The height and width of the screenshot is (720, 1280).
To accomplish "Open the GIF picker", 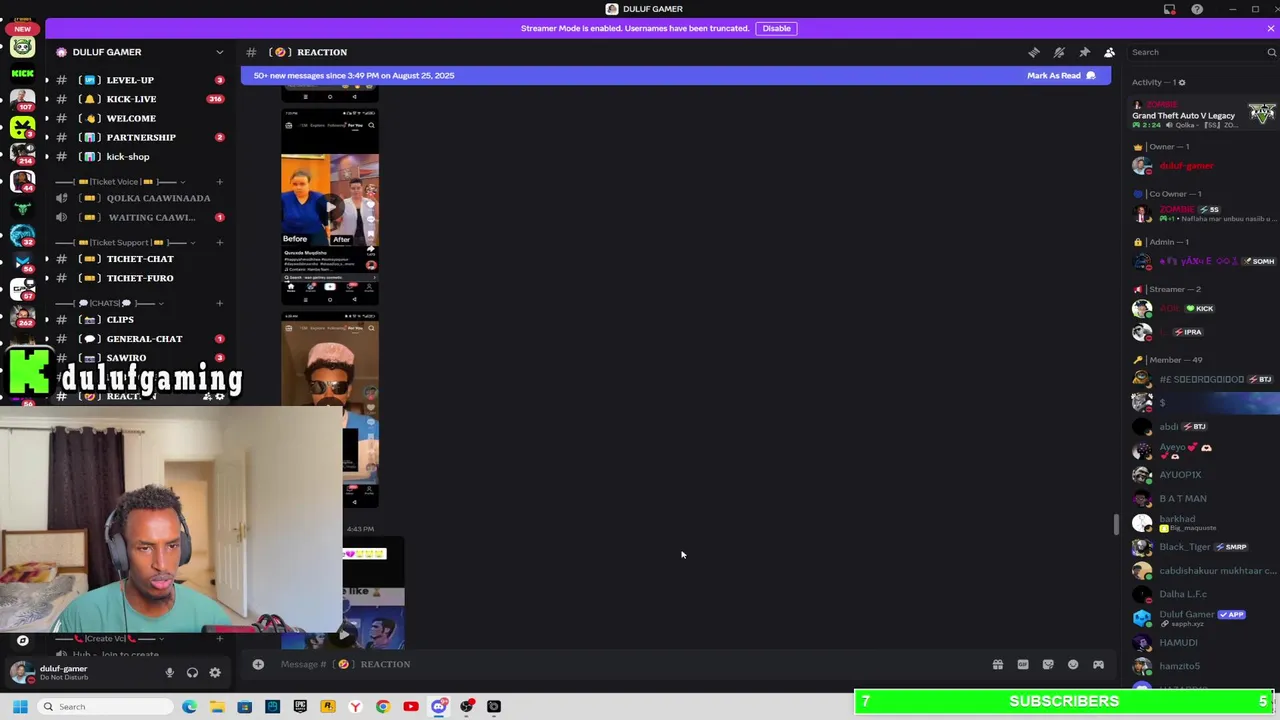I will tap(1022, 664).
